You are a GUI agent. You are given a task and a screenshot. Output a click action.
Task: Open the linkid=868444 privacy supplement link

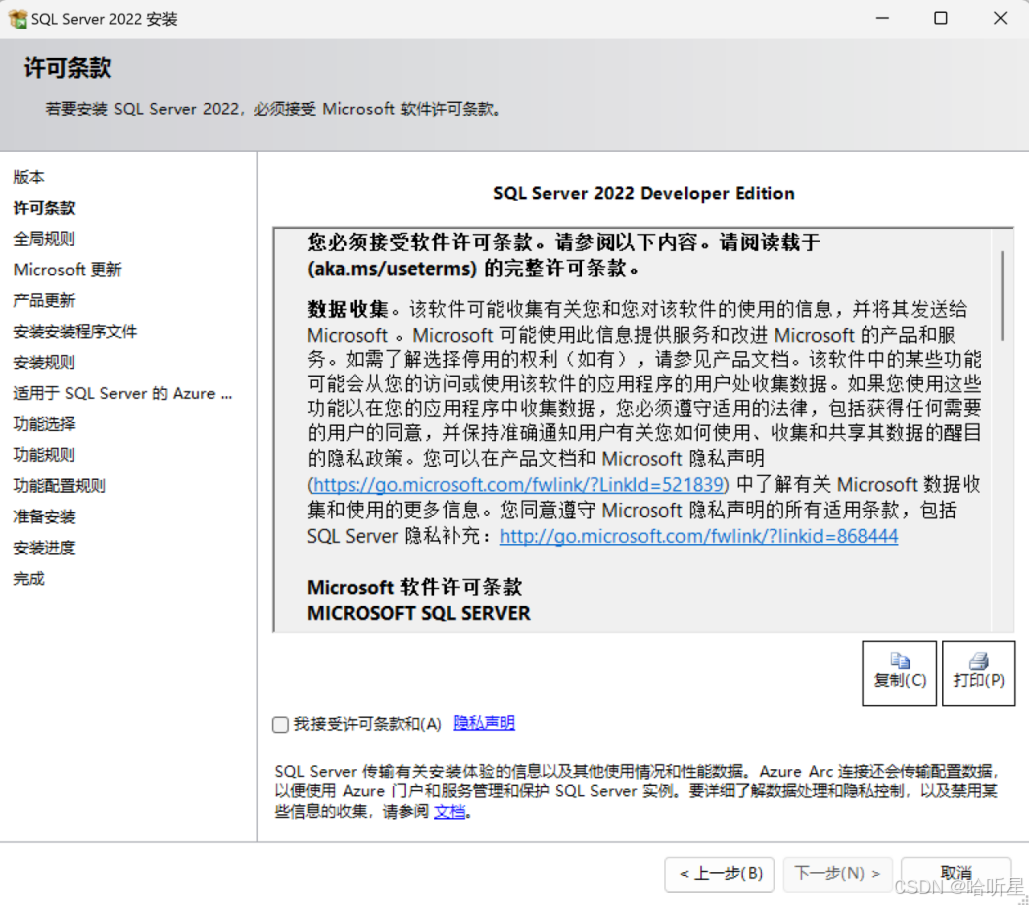click(699, 536)
